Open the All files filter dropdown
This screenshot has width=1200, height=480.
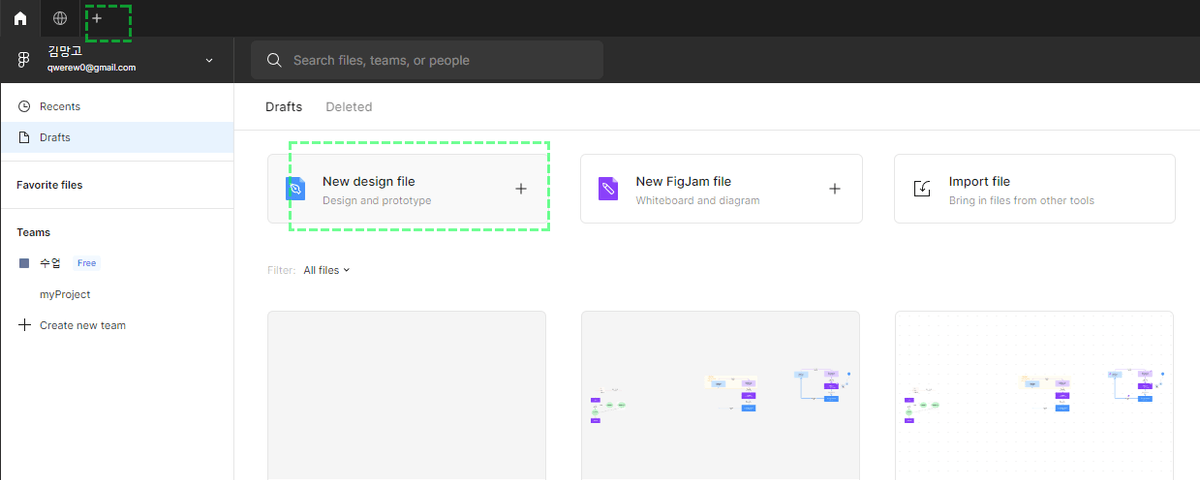click(x=326, y=270)
